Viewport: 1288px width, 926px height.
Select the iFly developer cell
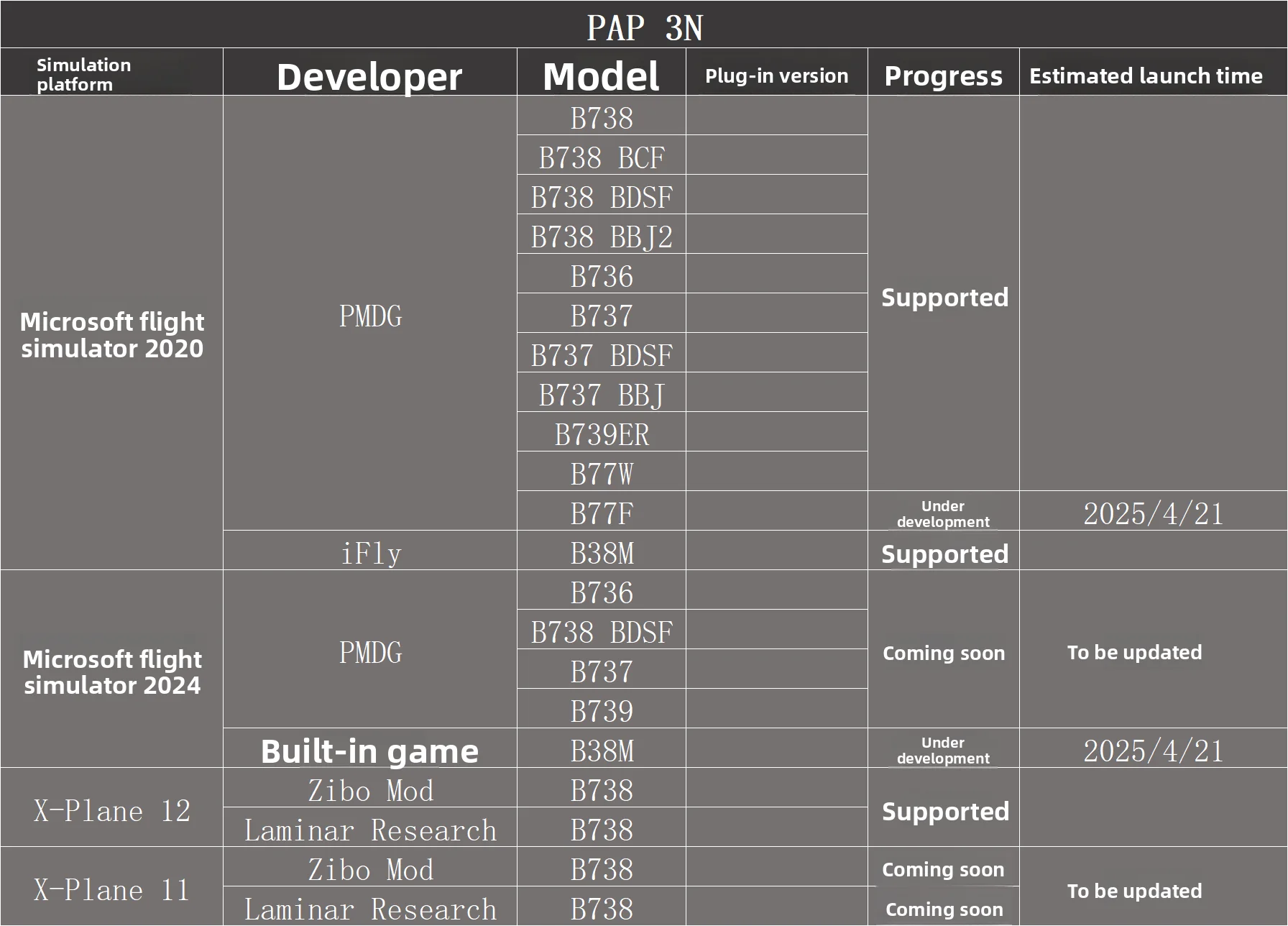coord(370,554)
